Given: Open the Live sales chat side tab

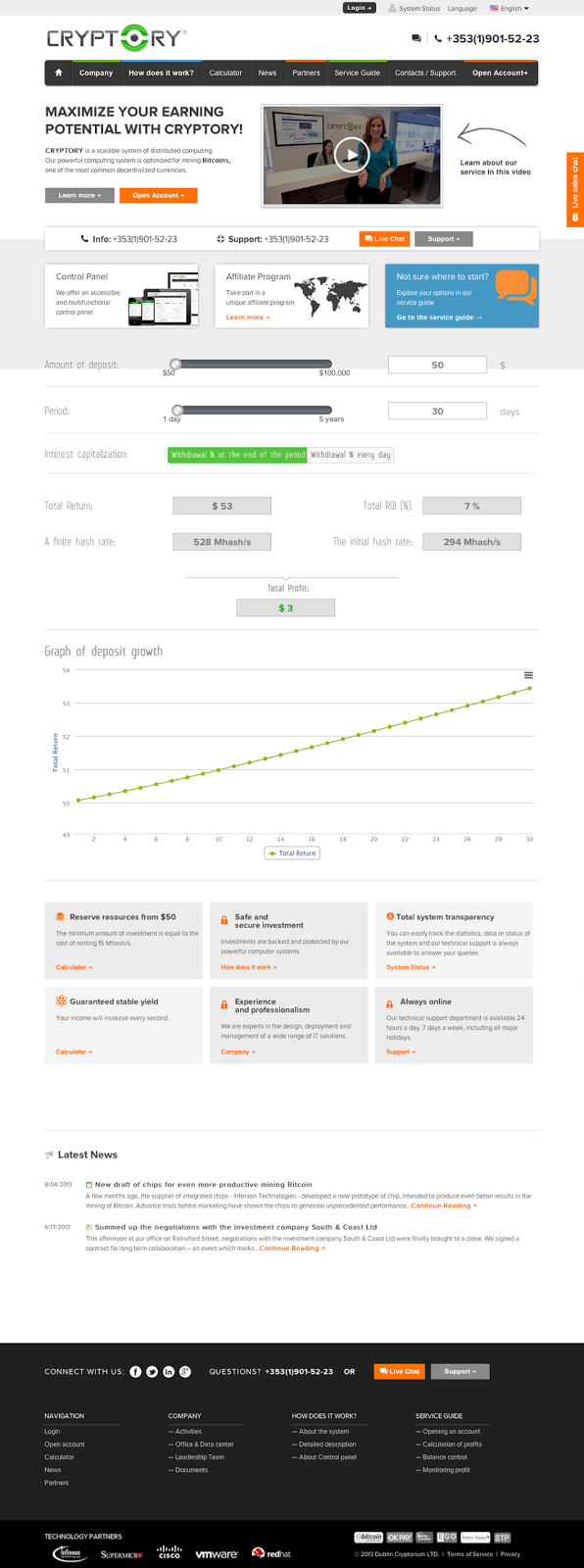Looking at the screenshot, I should coord(575,190).
